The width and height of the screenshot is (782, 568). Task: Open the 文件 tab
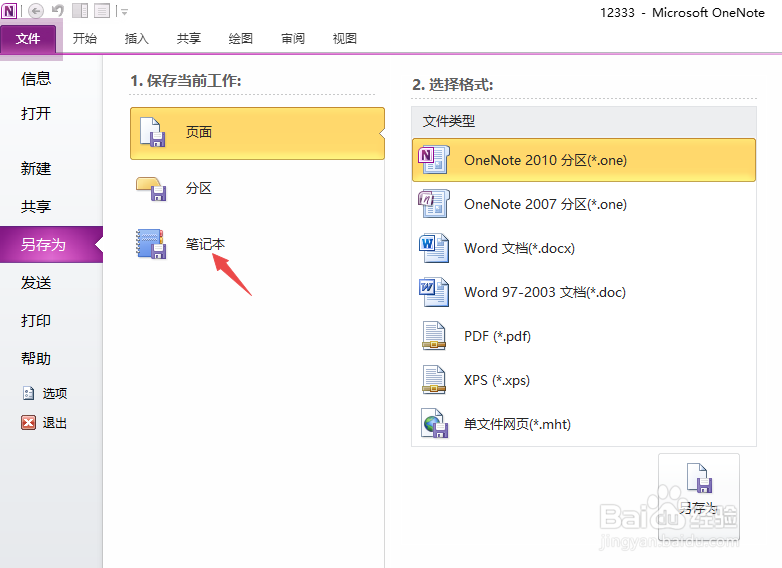point(28,38)
